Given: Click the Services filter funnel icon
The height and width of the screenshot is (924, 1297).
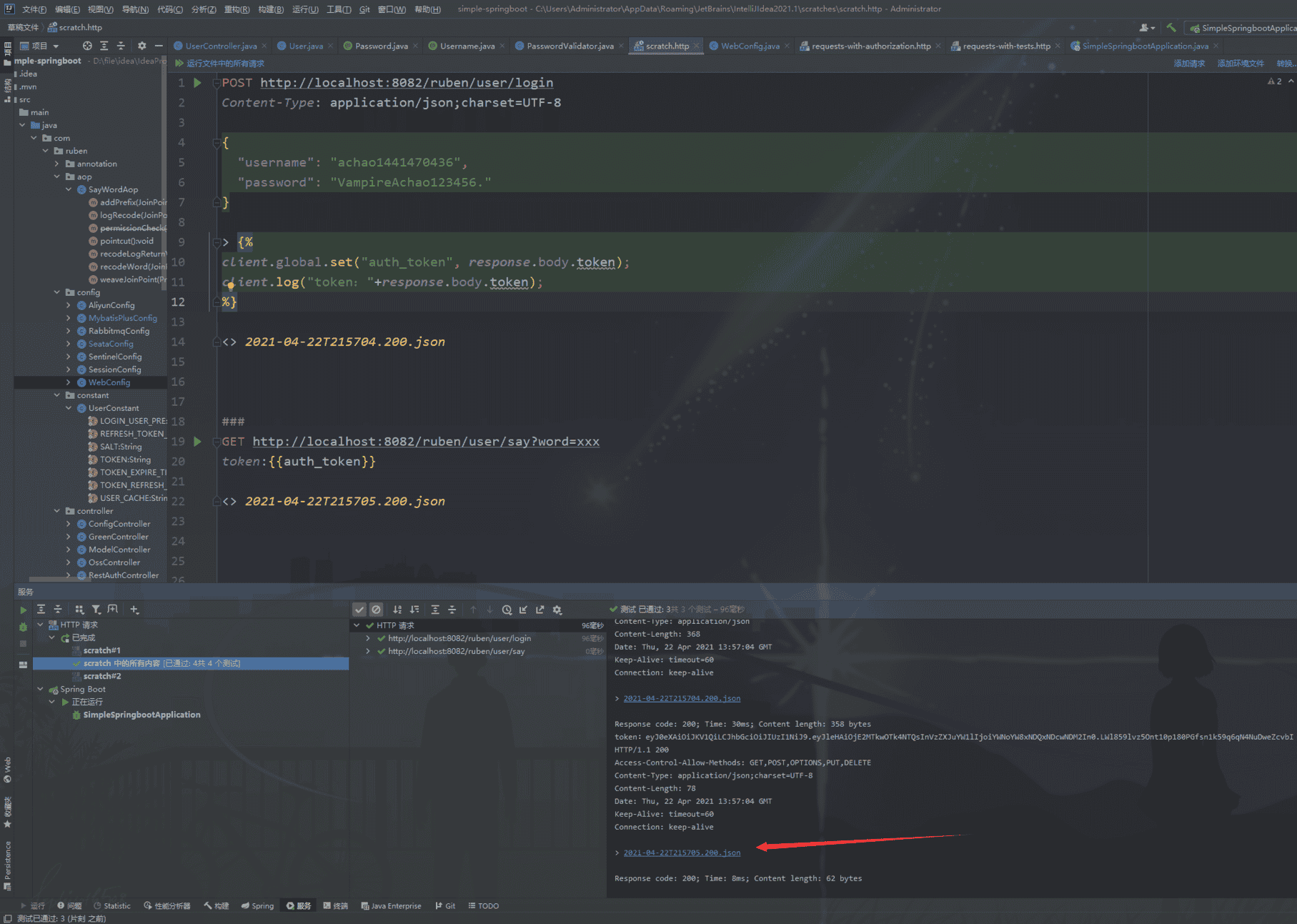Looking at the screenshot, I should click(96, 610).
